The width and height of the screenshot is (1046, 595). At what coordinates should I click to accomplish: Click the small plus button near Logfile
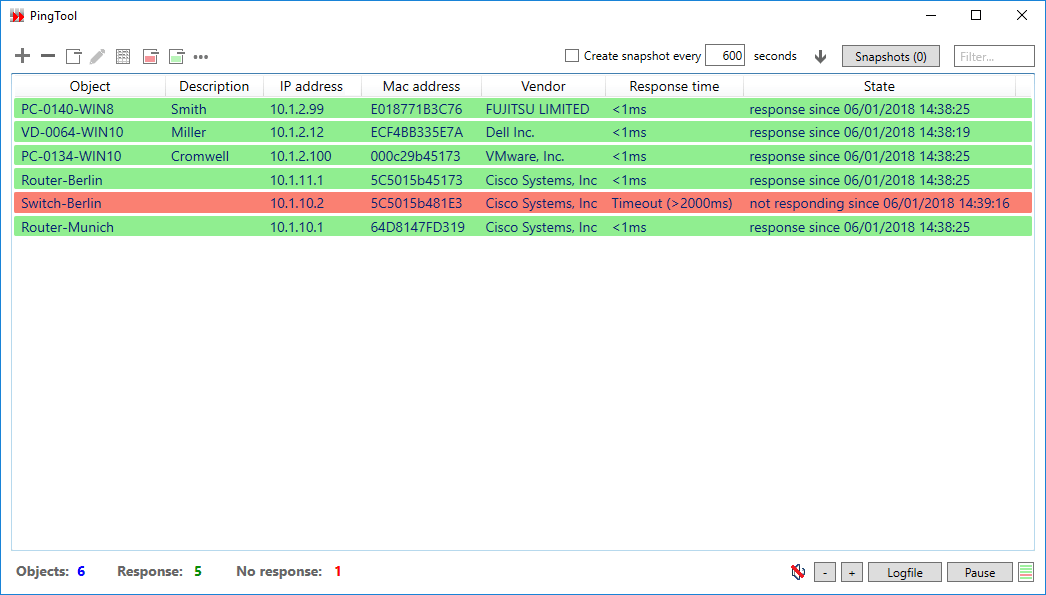coord(851,572)
